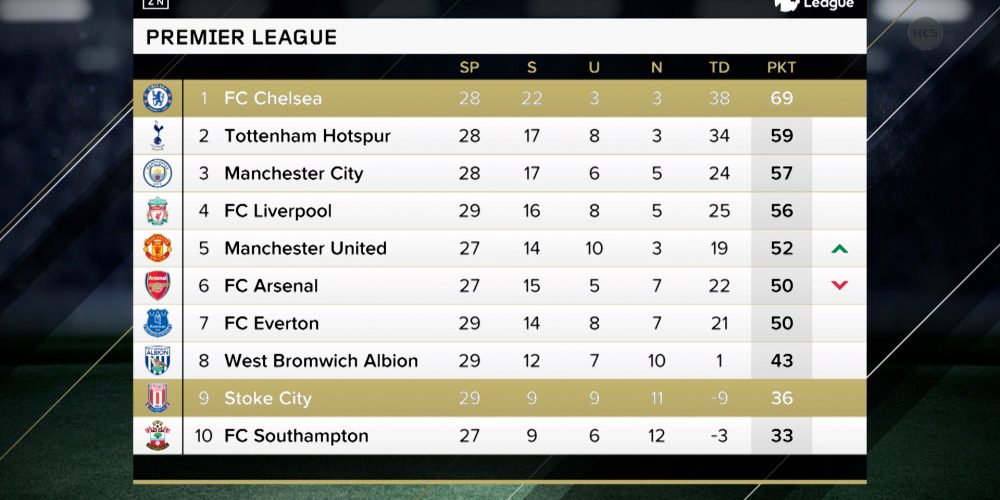This screenshot has height=500, width=1000.
Task: Click the red down arrow for FC Arsenal
Action: [x=839, y=286]
